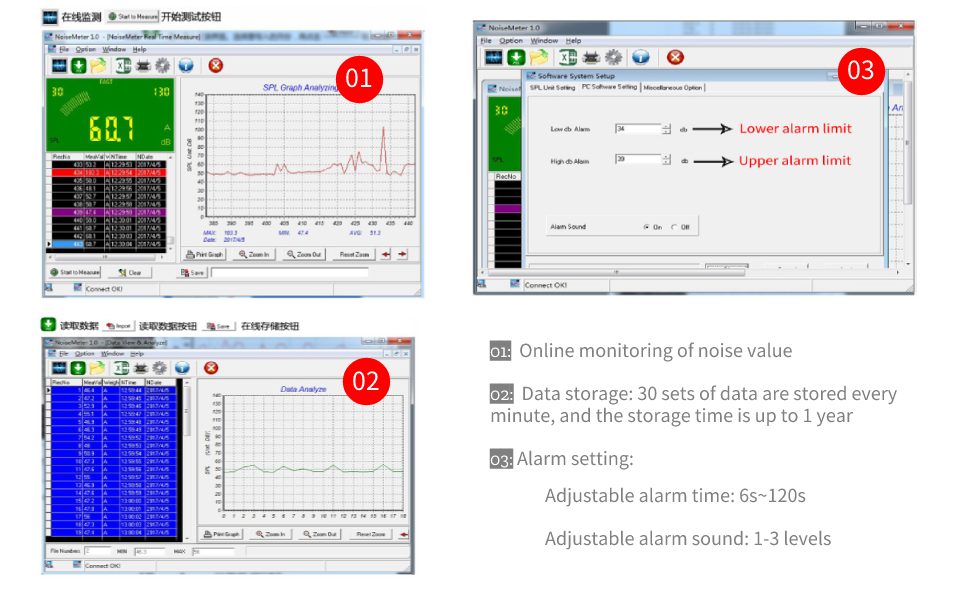The height and width of the screenshot is (600, 970).
Task: Switch to the SPL Unit Setting tab
Action: [552, 88]
